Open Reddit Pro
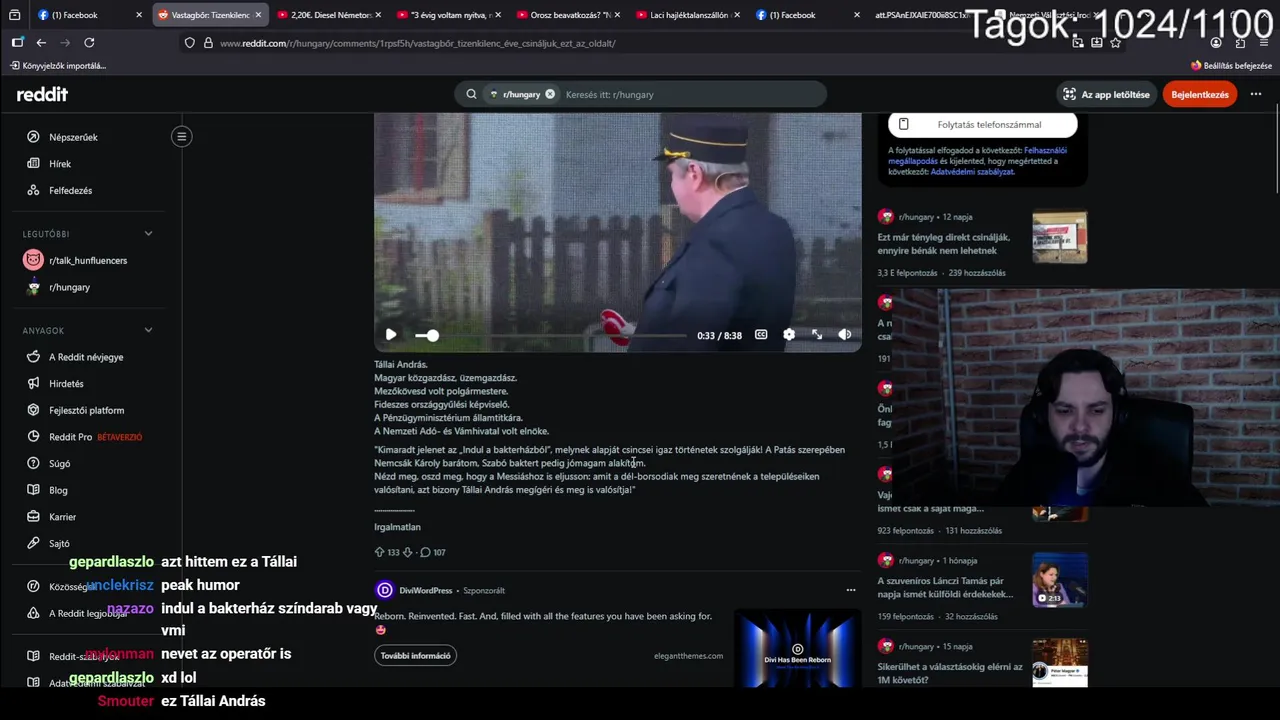Image resolution: width=1280 pixels, height=720 pixels. [x=84, y=437]
